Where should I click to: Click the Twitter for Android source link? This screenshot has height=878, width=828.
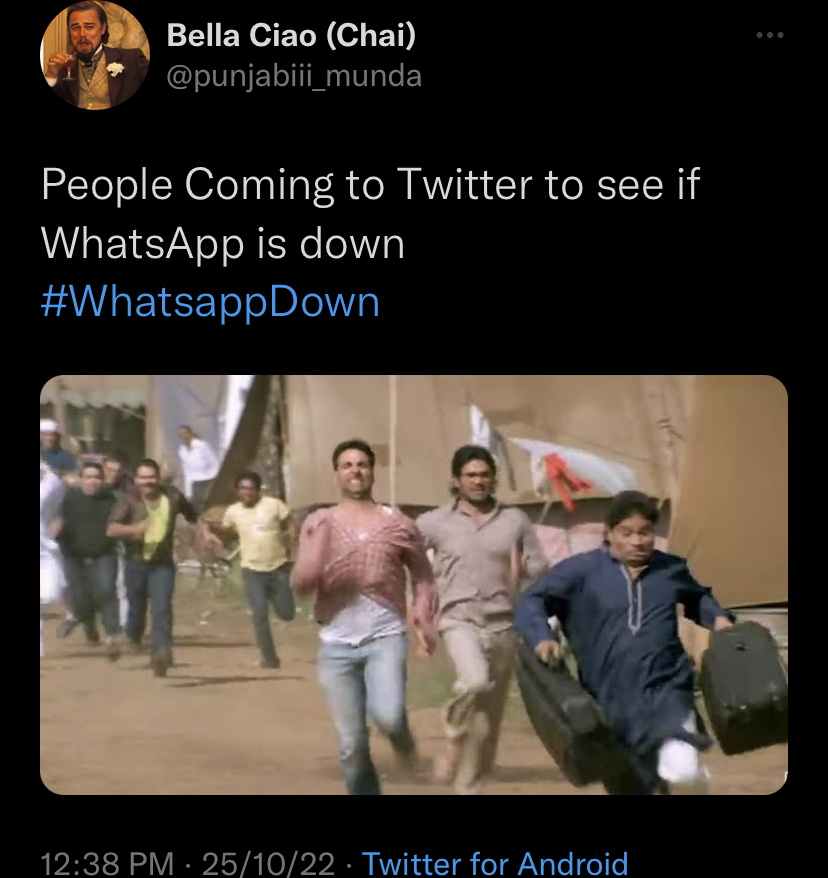[x=495, y=862]
